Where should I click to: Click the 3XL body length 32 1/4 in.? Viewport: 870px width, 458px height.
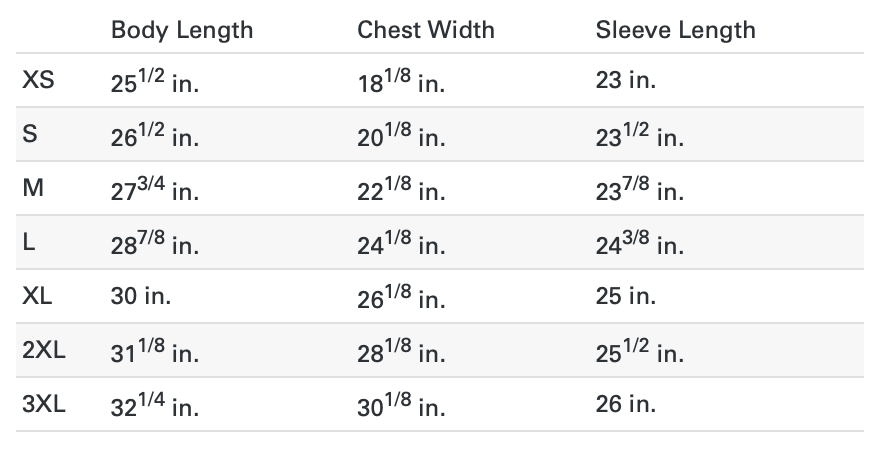point(154,405)
